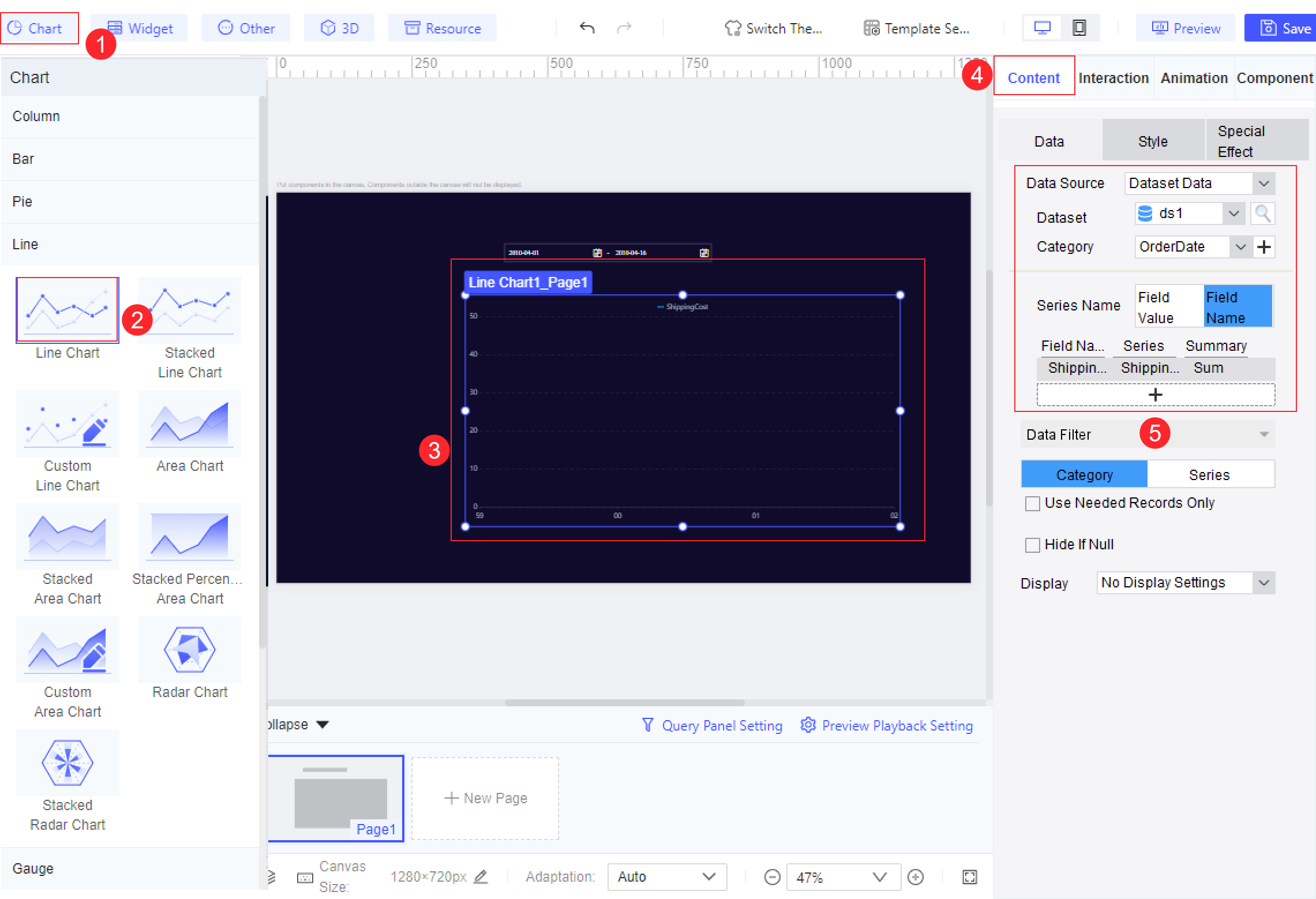Click the redo arrow icon

(624, 28)
